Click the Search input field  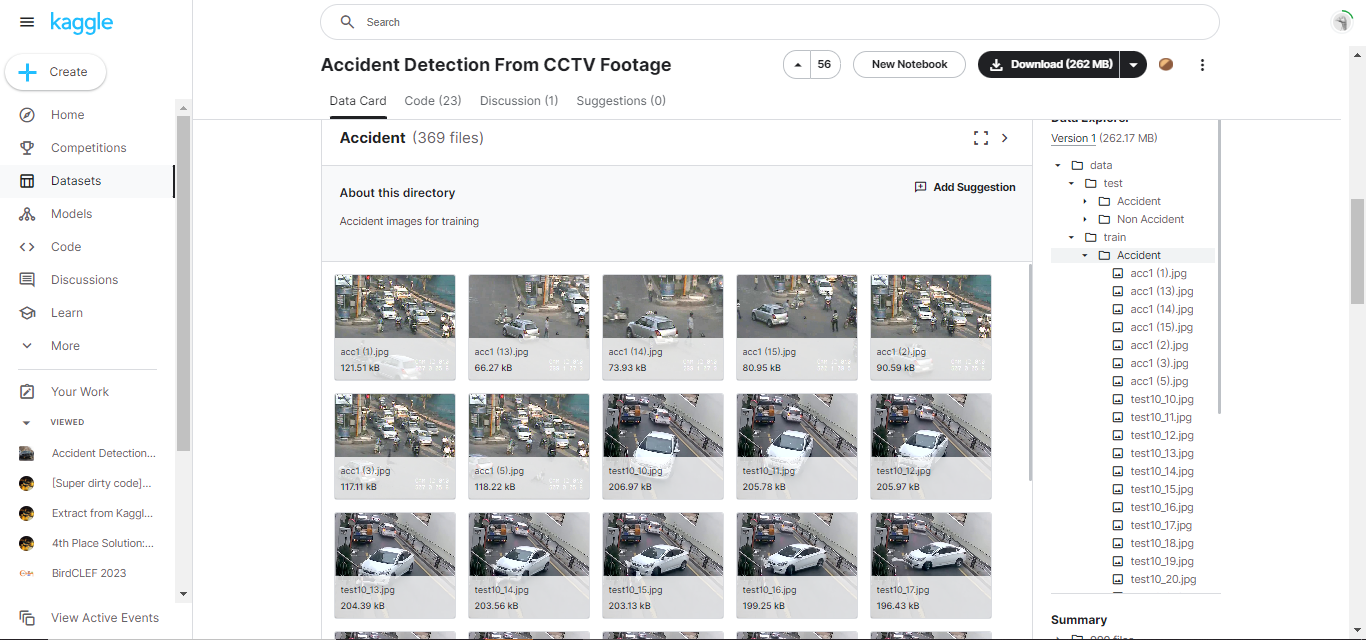(x=769, y=22)
